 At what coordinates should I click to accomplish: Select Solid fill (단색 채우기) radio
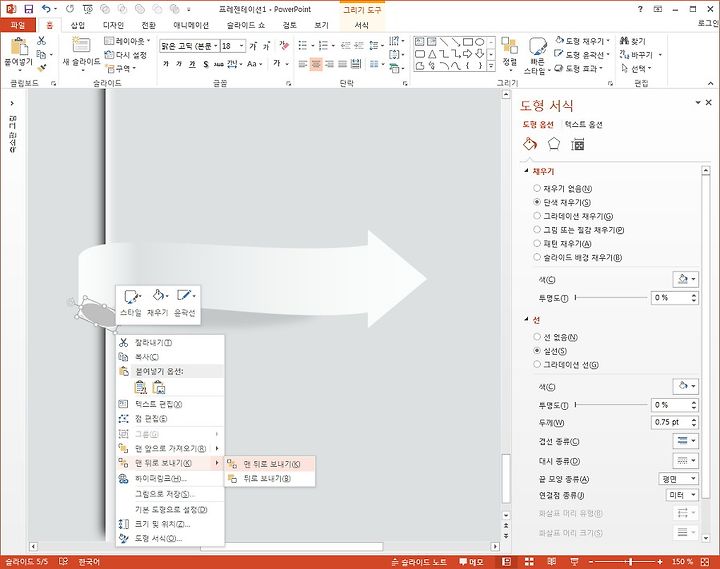(x=537, y=202)
